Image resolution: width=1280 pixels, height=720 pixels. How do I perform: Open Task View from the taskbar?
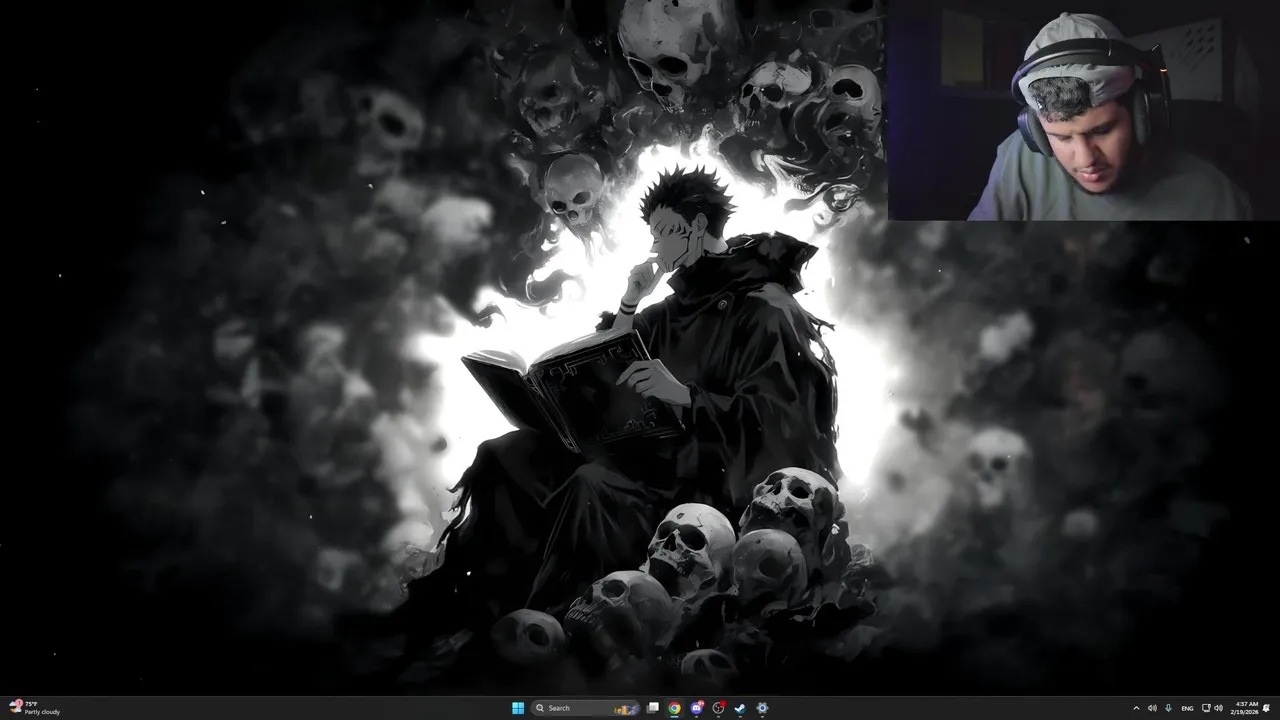click(653, 707)
